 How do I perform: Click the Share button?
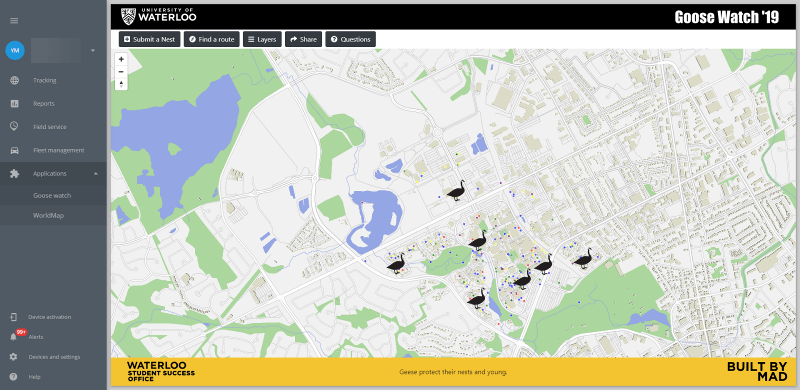point(304,39)
